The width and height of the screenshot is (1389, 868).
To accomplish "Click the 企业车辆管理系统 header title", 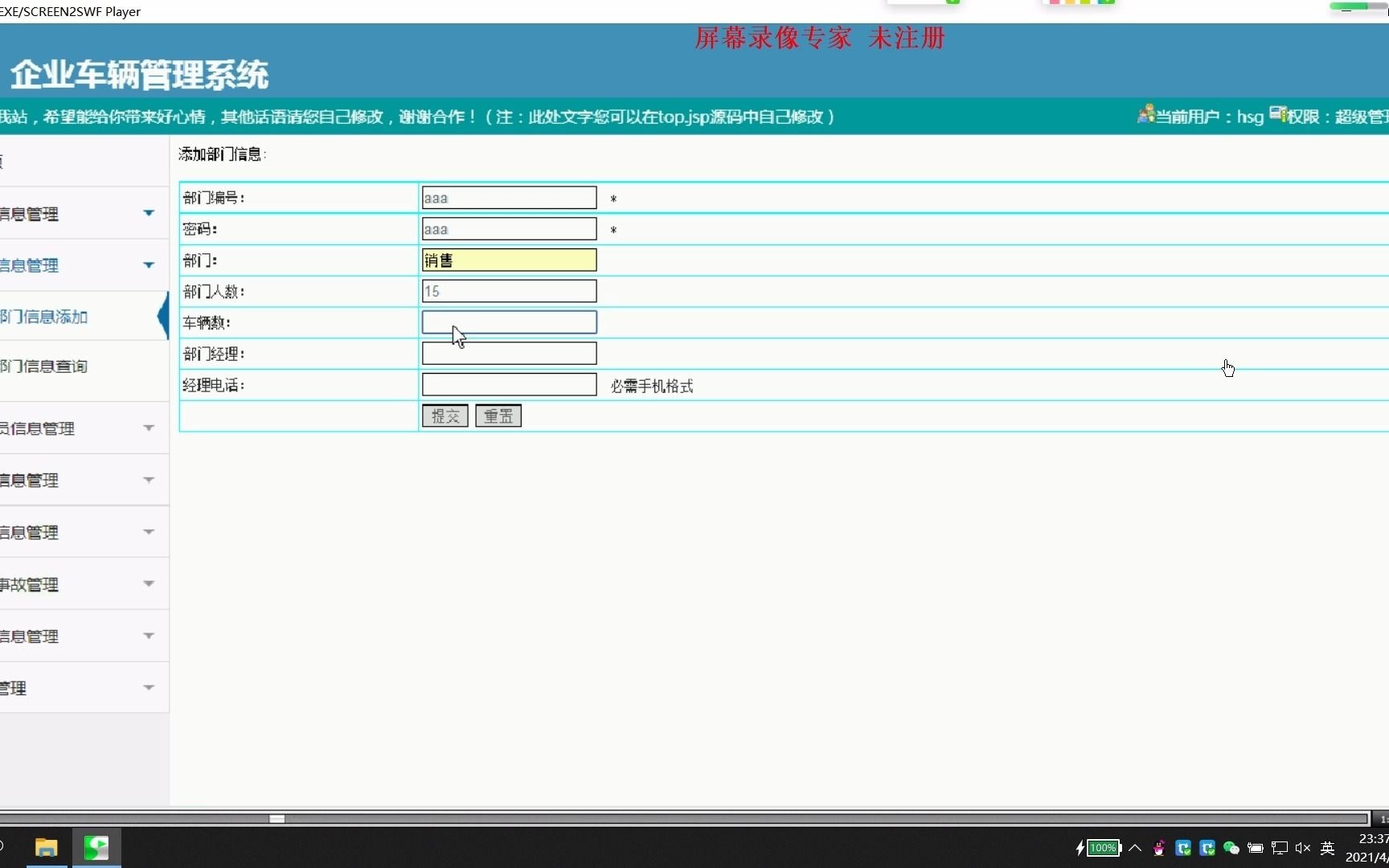I will point(140,75).
